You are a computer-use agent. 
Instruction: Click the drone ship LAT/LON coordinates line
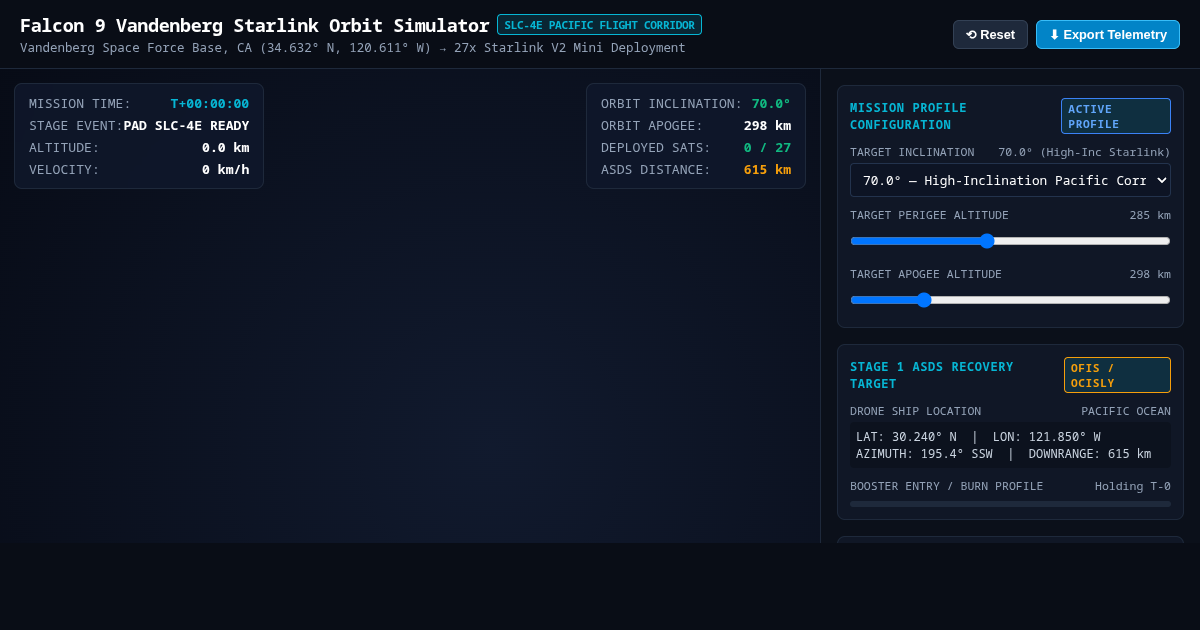[978, 437]
